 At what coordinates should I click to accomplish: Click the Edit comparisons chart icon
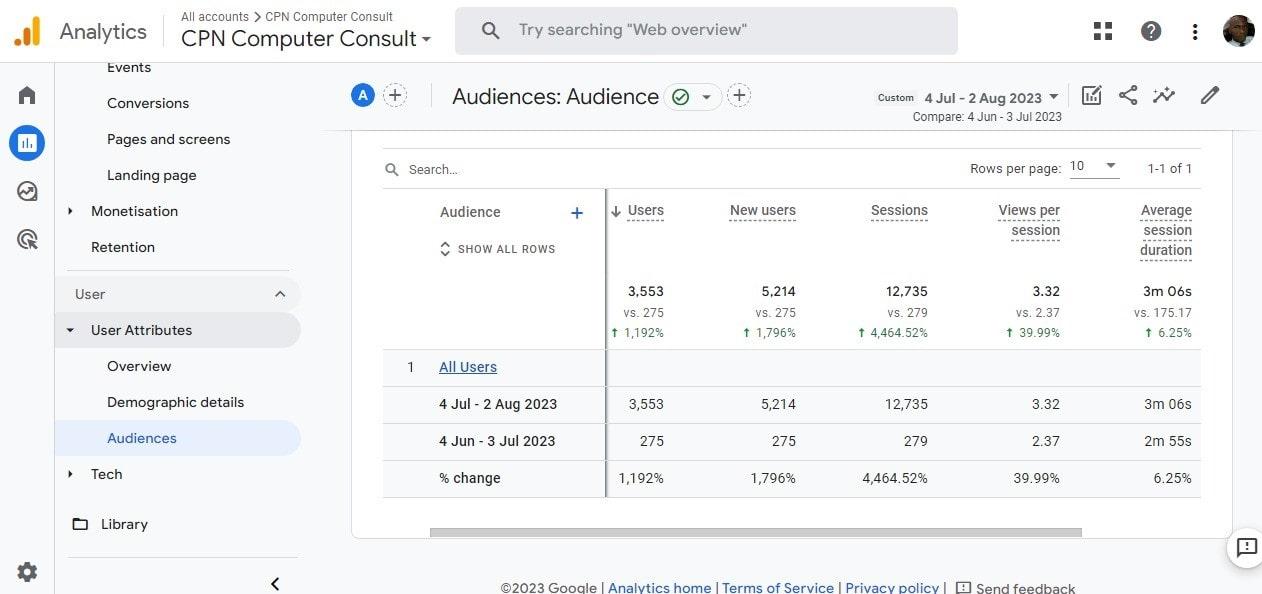point(1091,95)
